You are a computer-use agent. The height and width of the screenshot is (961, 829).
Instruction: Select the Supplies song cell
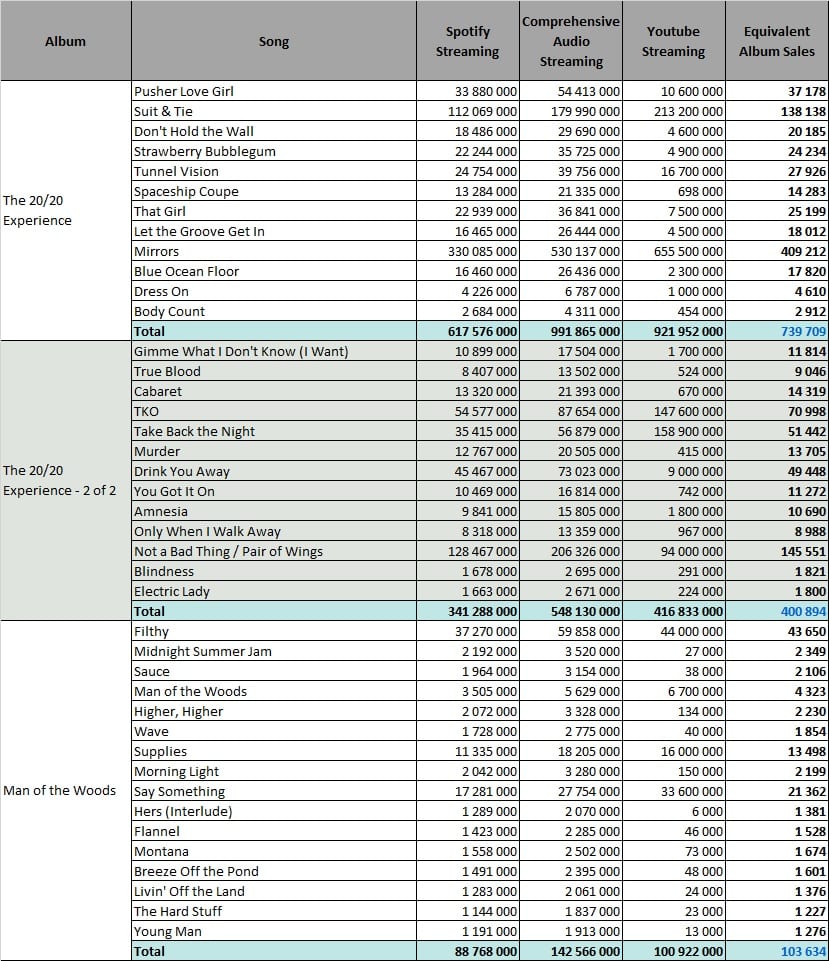[274, 751]
